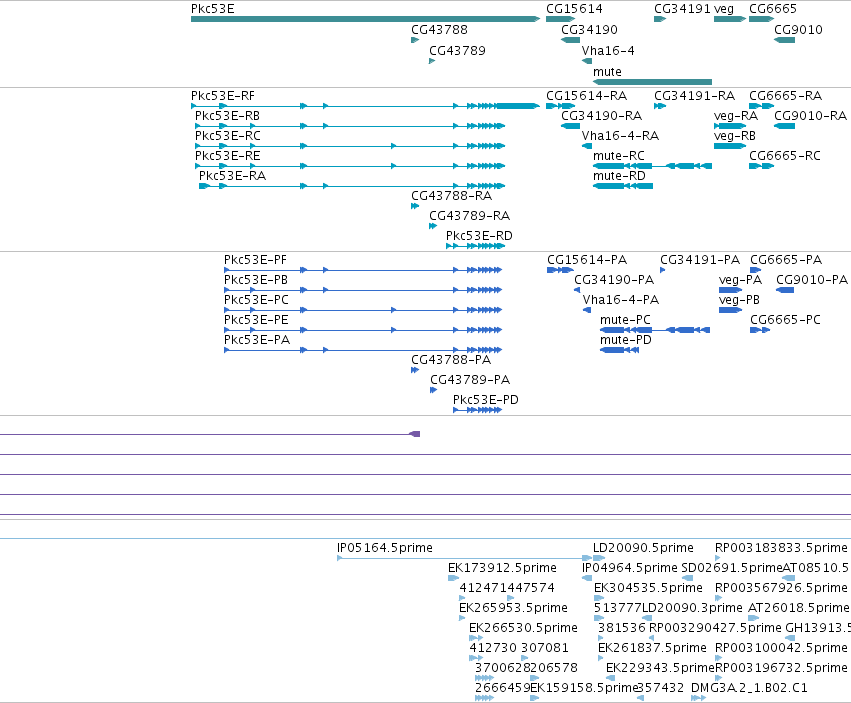Select the CG34191 gene label

point(682,9)
